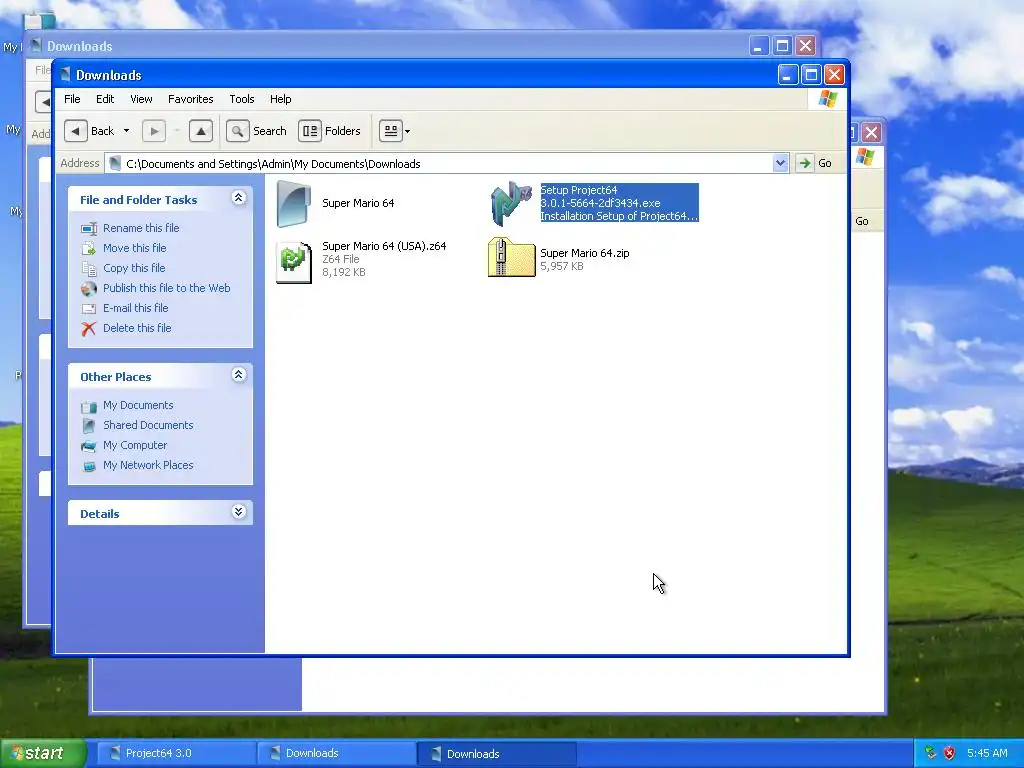
Task: Open the Favorites menu
Action: pyautogui.click(x=191, y=99)
